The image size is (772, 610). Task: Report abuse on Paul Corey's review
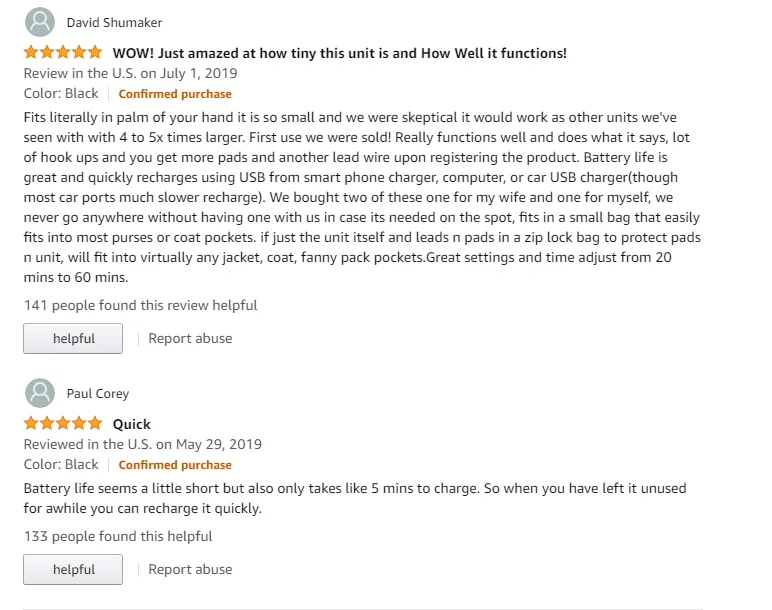[190, 569]
